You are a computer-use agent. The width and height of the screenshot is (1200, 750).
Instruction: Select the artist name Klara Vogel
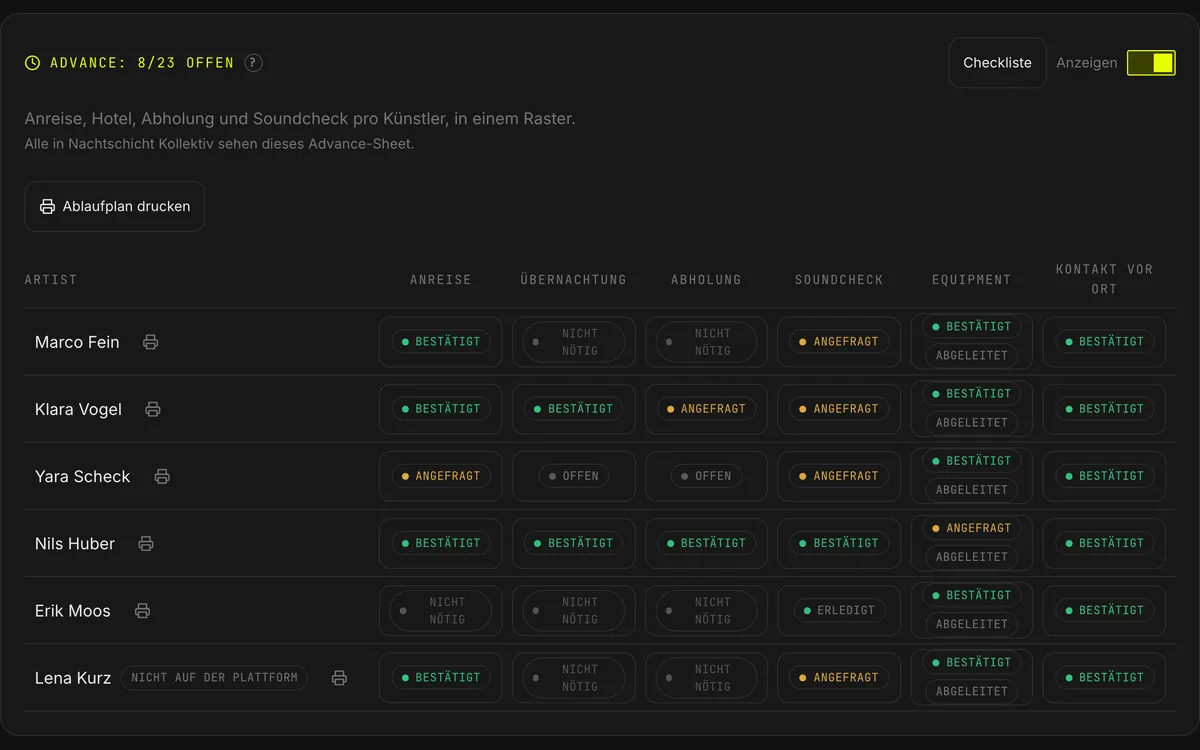(78, 409)
